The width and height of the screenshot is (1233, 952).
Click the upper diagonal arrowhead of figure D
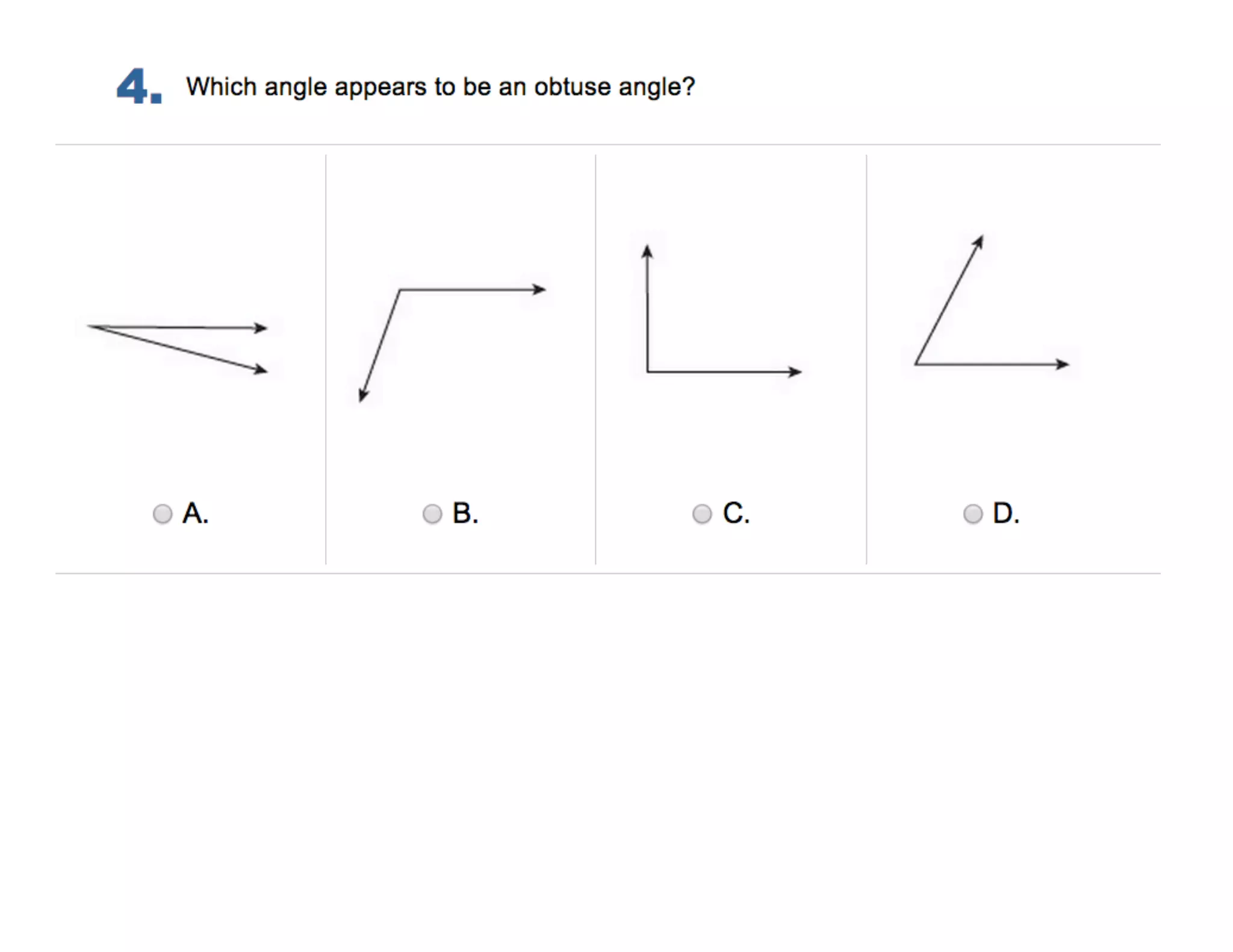[979, 241]
